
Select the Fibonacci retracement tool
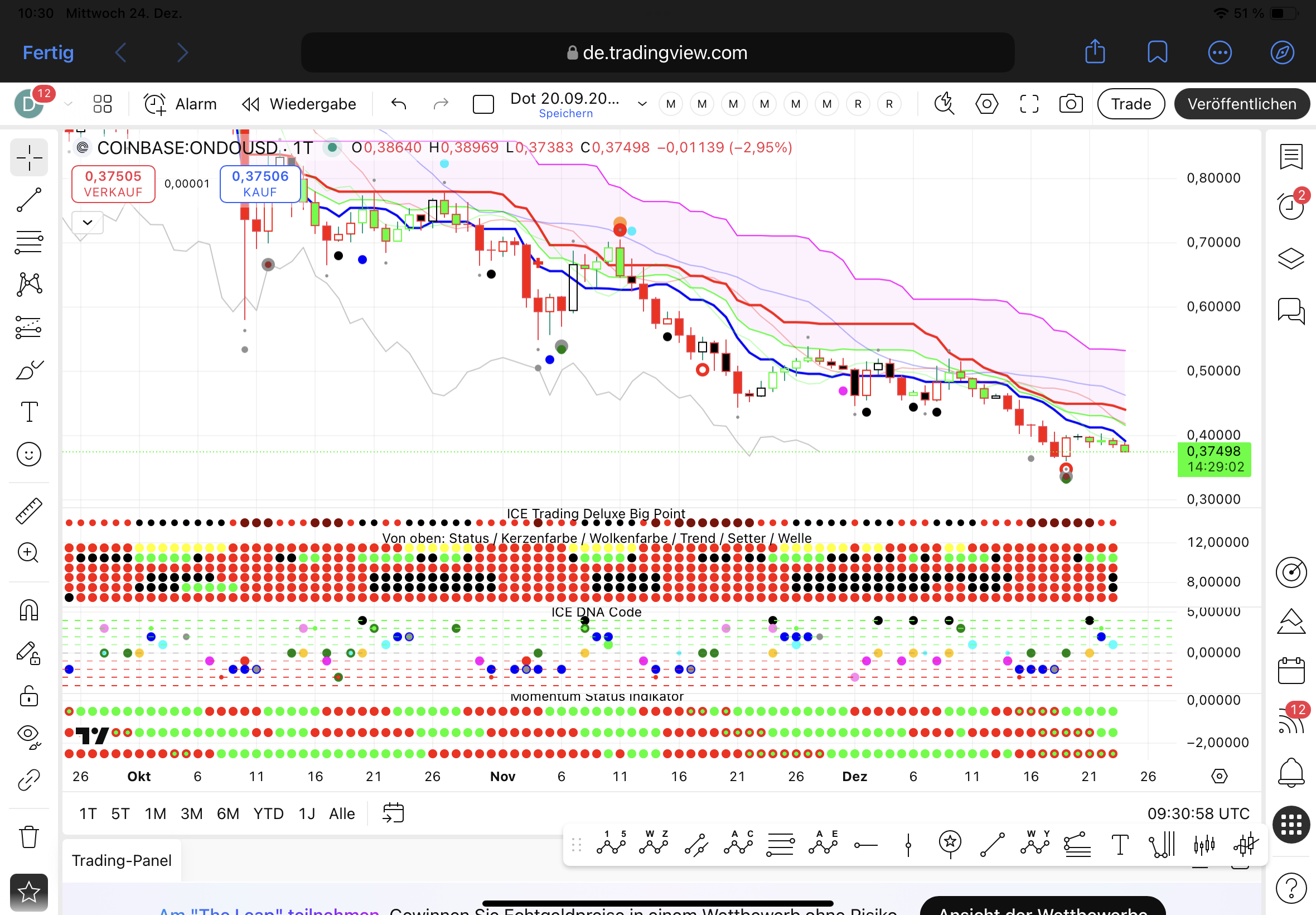(x=28, y=242)
